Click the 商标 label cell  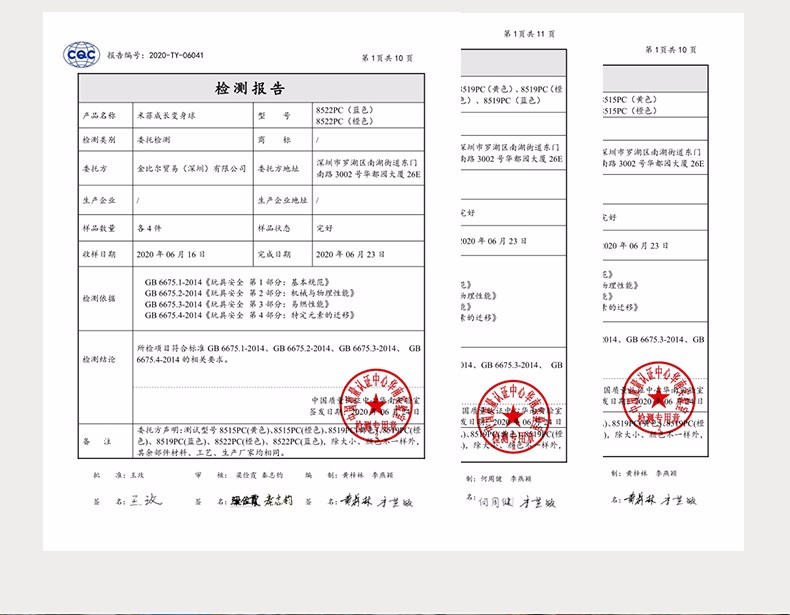(282, 140)
